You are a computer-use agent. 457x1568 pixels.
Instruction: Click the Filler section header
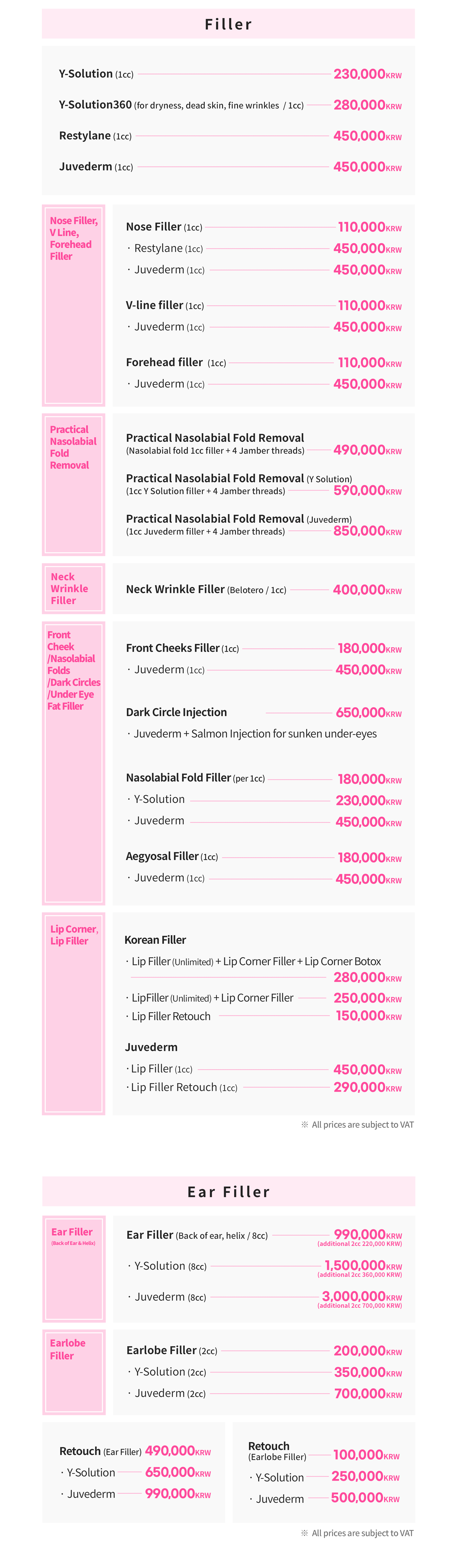(228, 24)
